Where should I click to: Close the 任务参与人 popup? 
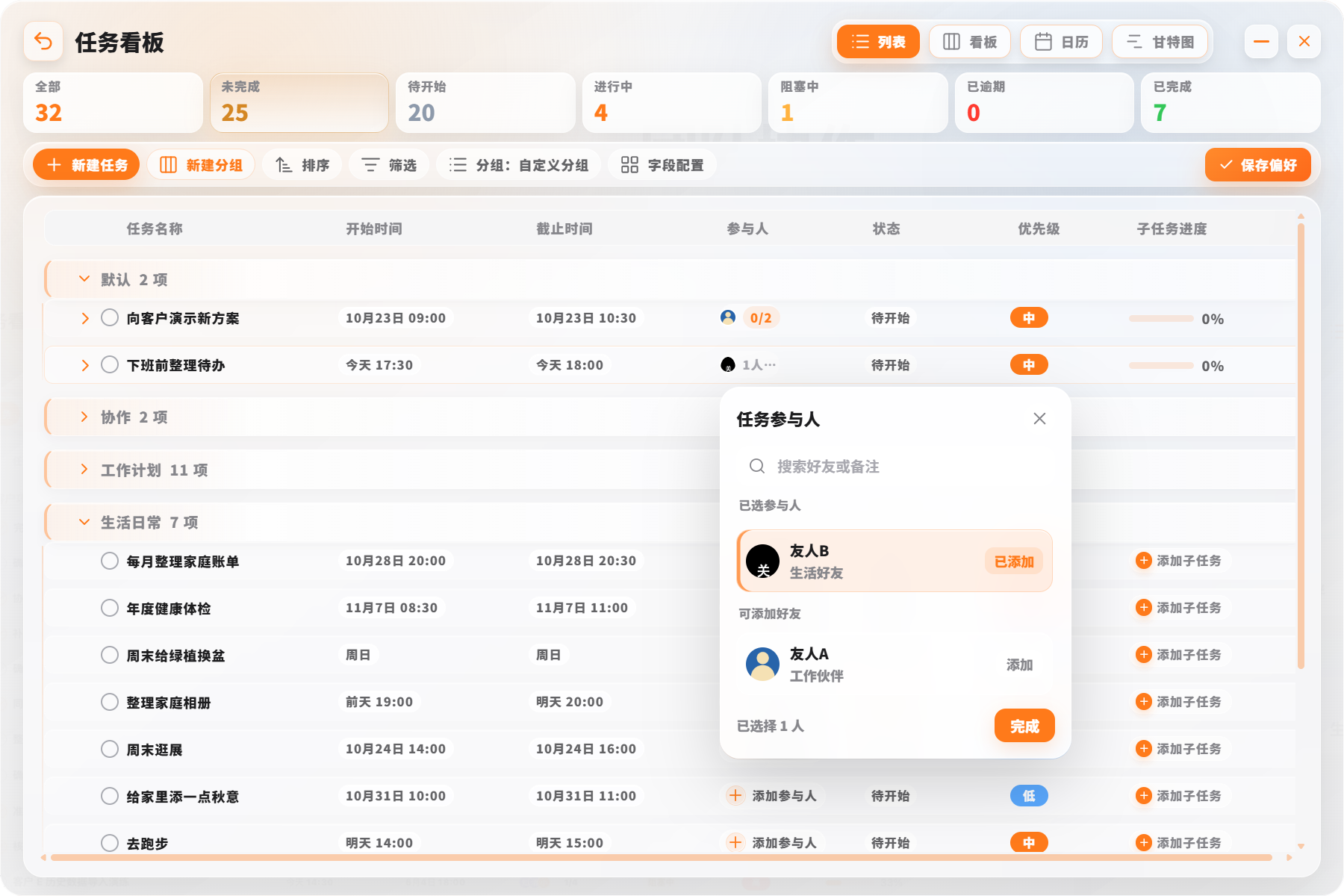pyautogui.click(x=1039, y=419)
